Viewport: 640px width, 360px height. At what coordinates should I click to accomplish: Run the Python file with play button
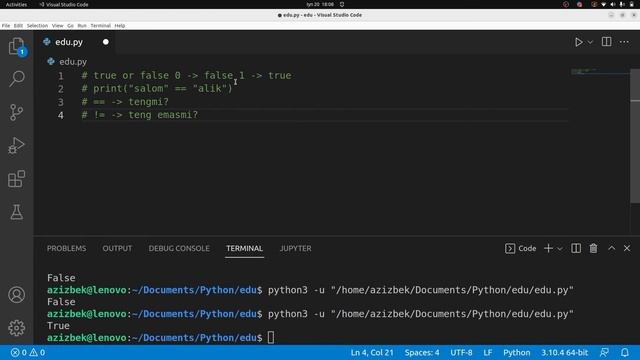coord(579,42)
